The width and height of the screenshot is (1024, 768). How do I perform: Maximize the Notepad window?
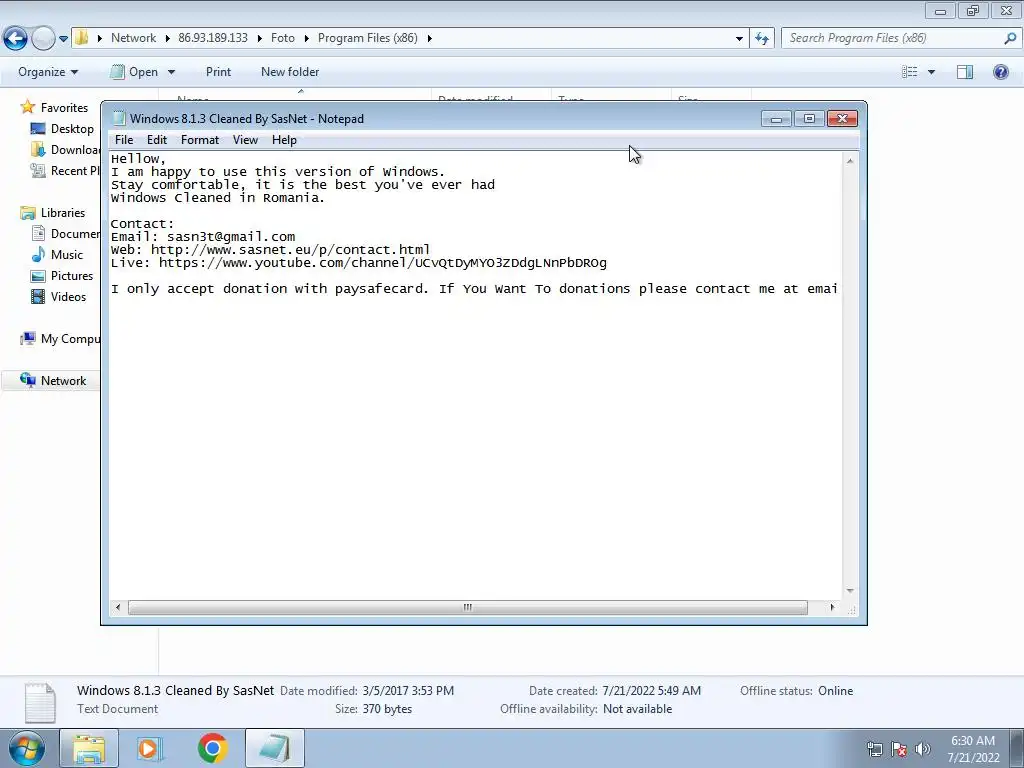pyautogui.click(x=809, y=118)
